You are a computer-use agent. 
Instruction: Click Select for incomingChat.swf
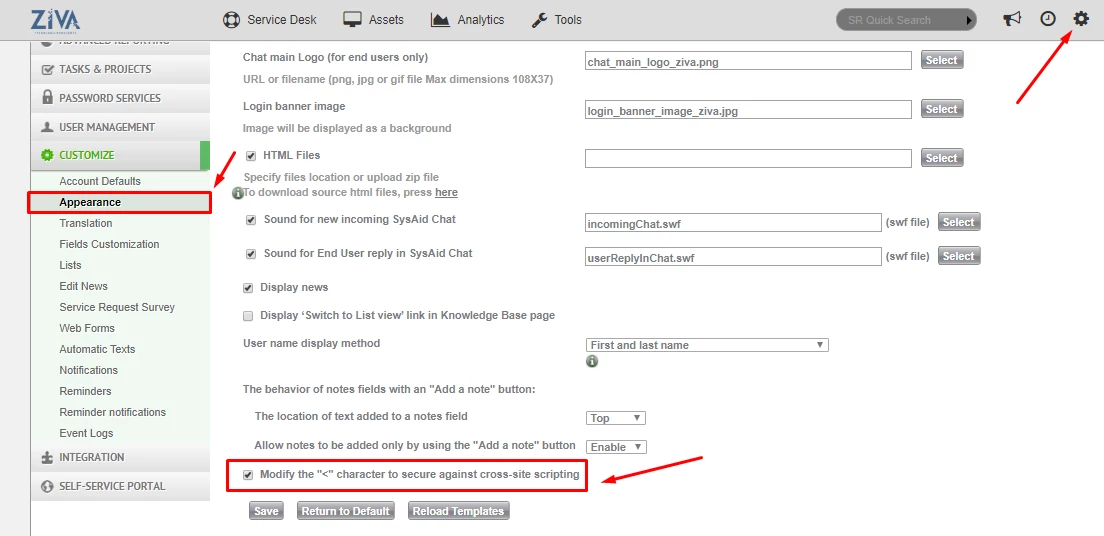[959, 223]
